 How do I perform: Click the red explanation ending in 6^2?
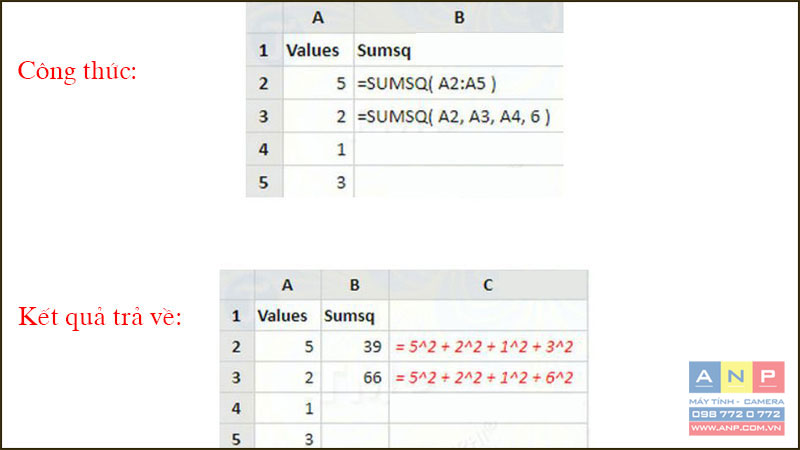pos(487,378)
